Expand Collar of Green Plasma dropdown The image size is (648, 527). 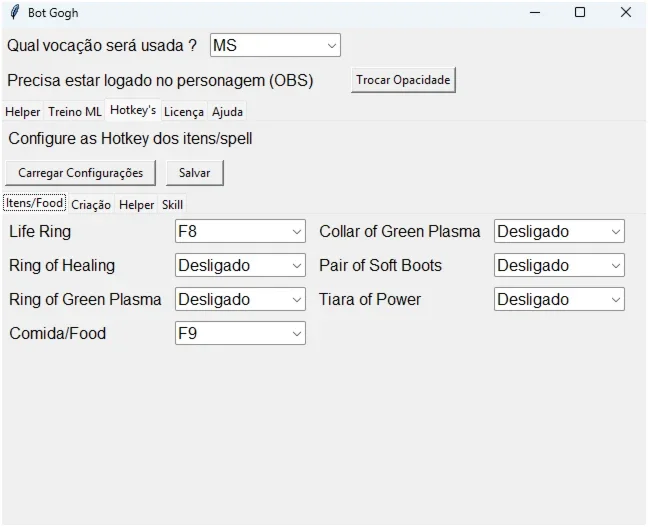(x=559, y=231)
